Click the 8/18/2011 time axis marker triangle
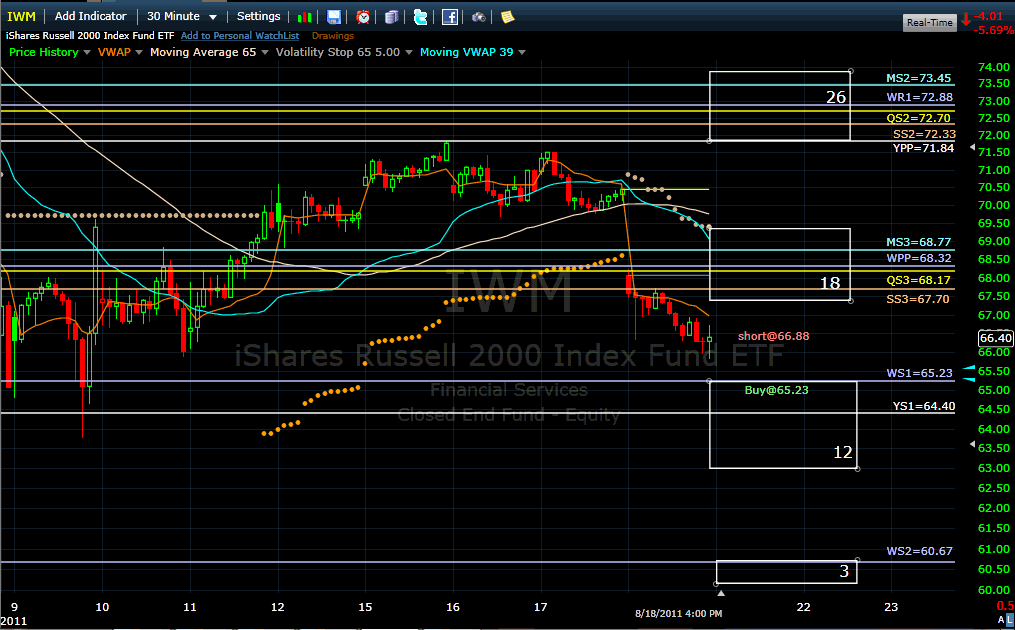1015x630 pixels. coord(722,593)
